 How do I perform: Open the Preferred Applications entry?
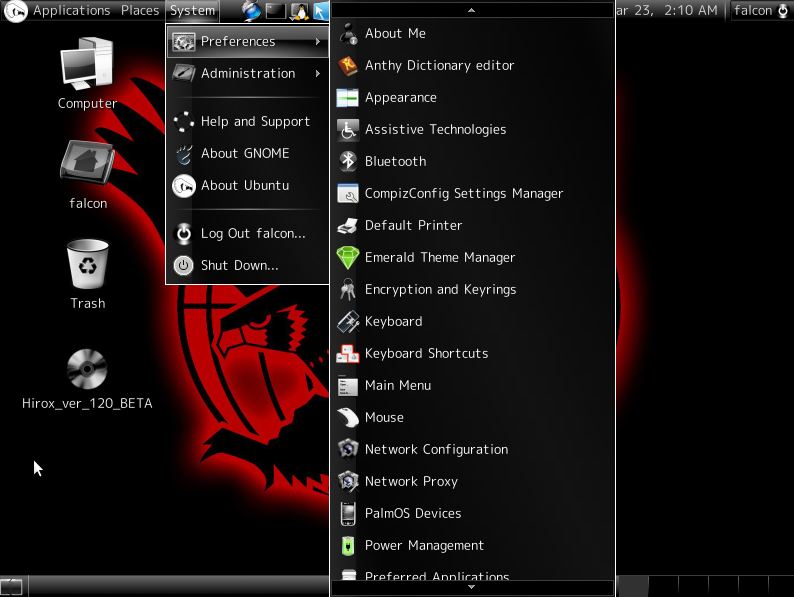pyautogui.click(x=472, y=574)
